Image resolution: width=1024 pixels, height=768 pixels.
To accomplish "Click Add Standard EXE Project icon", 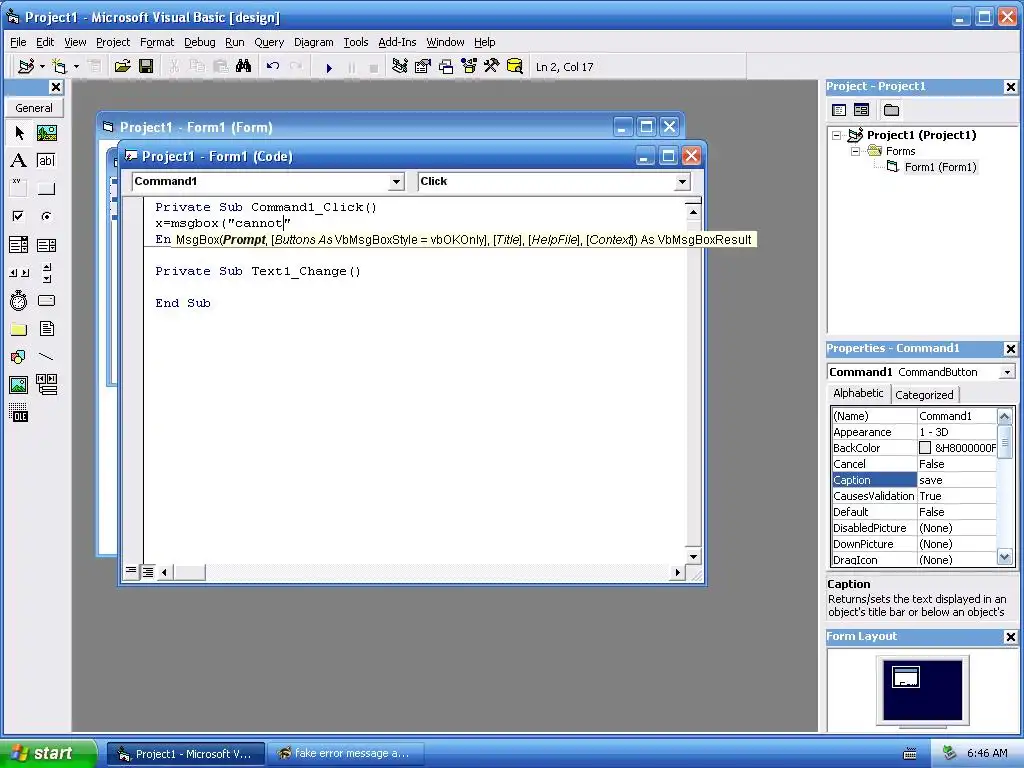I will pyautogui.click(x=25, y=66).
